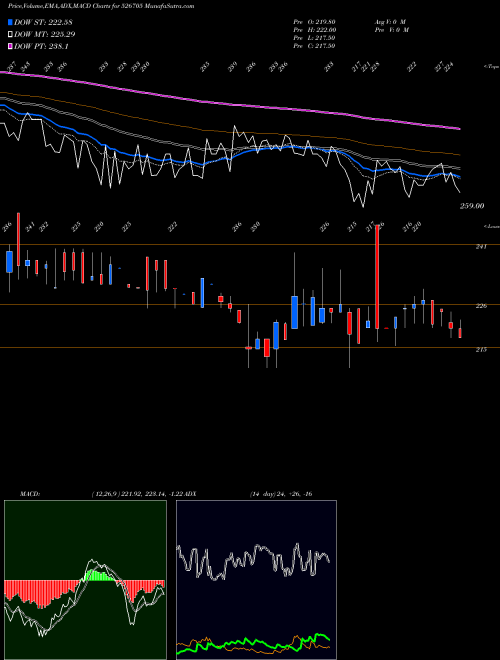The image size is (500, 660).
Task: Click the 'Pre C: 217.50' value
Action: [x=314, y=45]
